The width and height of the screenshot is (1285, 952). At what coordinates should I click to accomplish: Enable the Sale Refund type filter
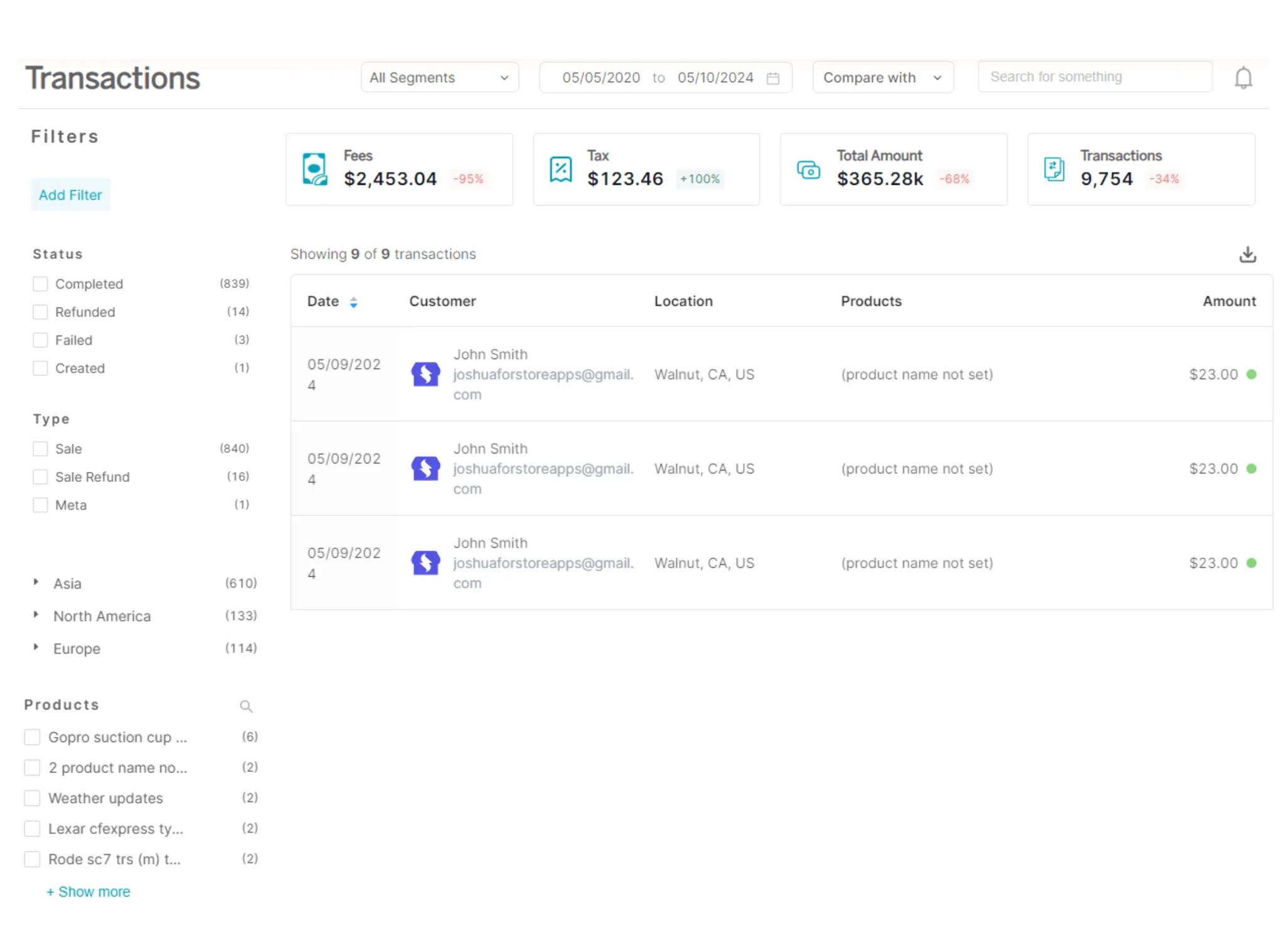(x=40, y=477)
